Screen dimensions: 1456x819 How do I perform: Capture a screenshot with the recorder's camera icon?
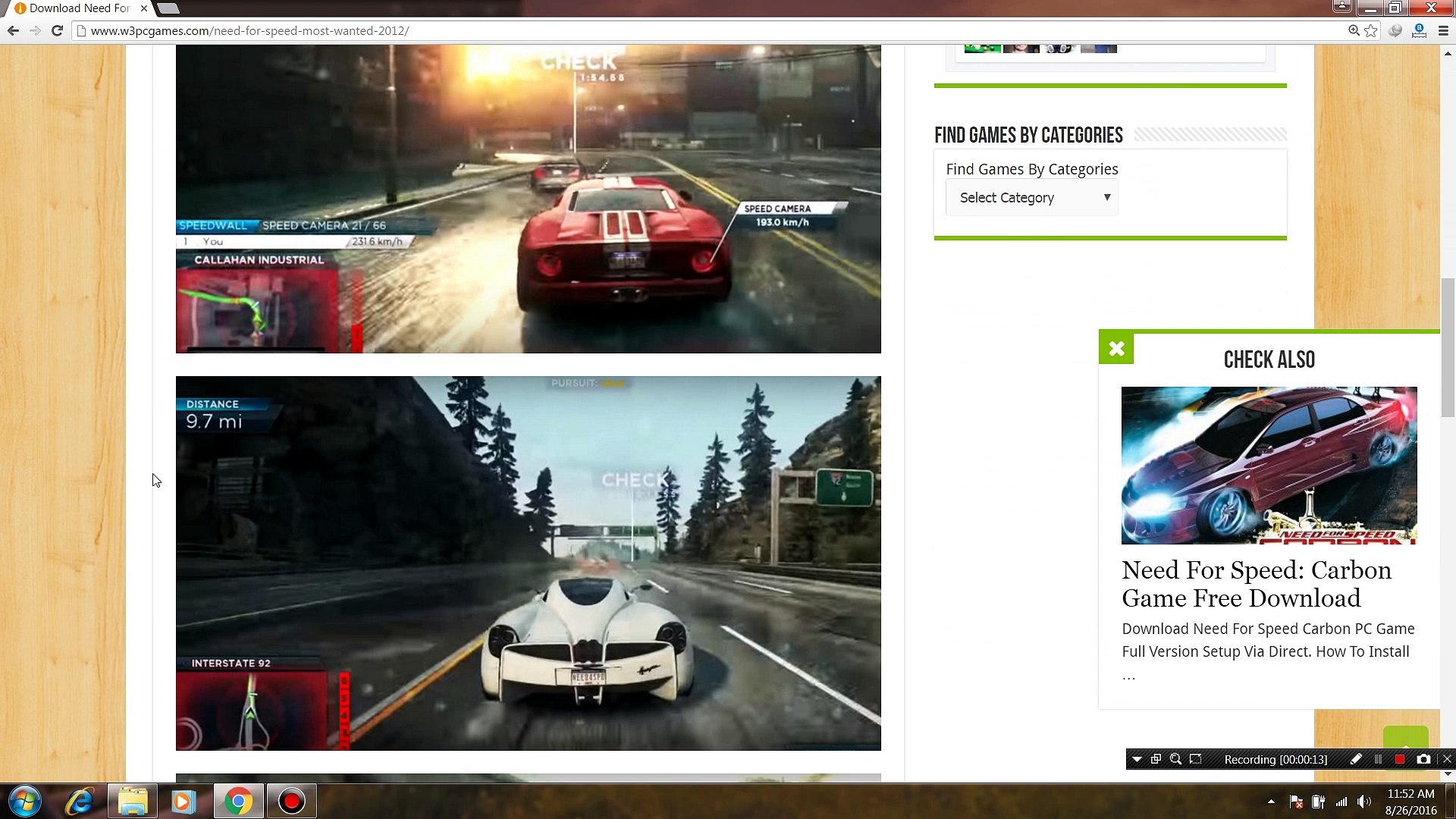[x=1424, y=759]
